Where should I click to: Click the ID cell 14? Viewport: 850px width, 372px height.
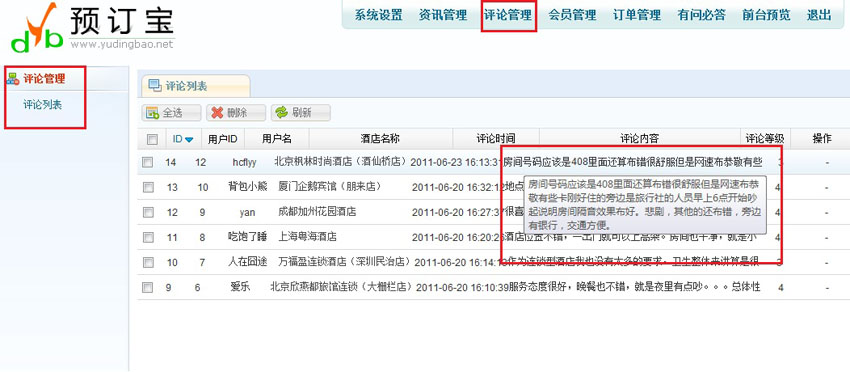171,162
